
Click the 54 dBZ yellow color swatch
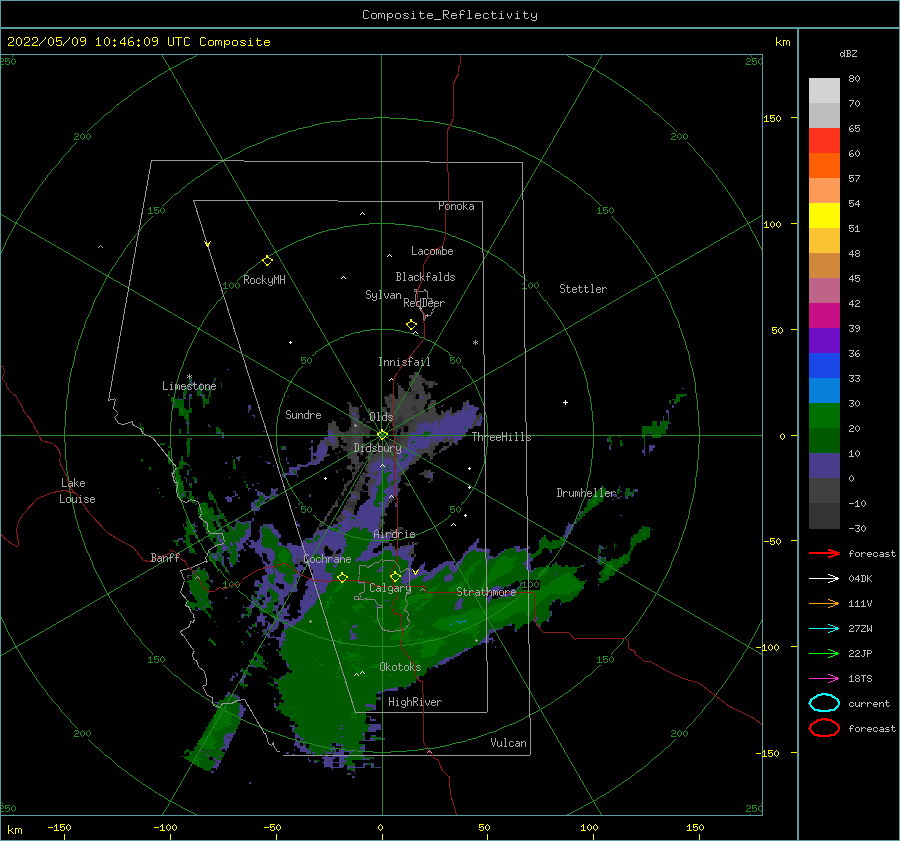point(824,215)
